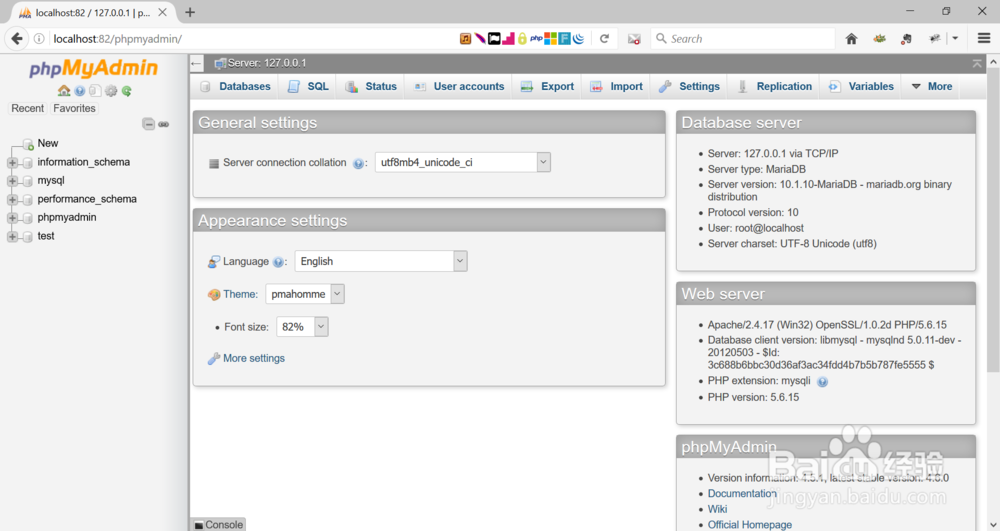This screenshot has height=531, width=1000.
Task: Click the SQL docs icon next to help
Action: [x=95, y=91]
